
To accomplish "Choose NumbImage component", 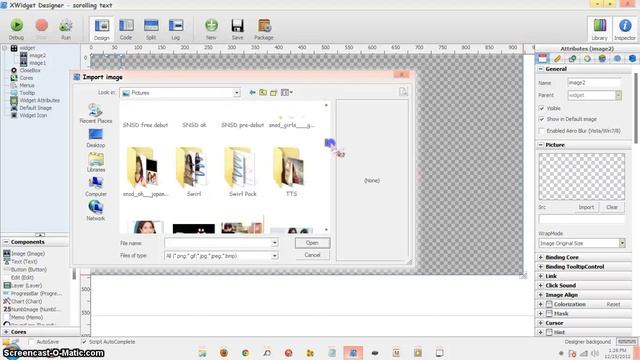I will click(x=32, y=309).
